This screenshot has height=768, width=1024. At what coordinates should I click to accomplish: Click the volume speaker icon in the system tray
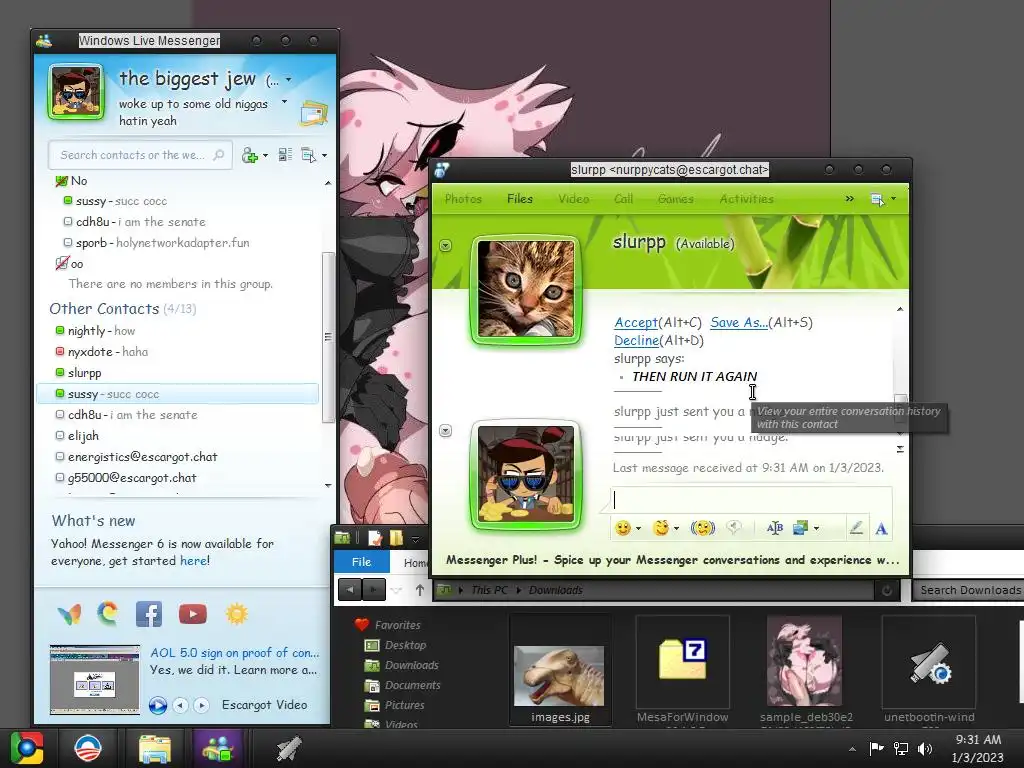925,748
